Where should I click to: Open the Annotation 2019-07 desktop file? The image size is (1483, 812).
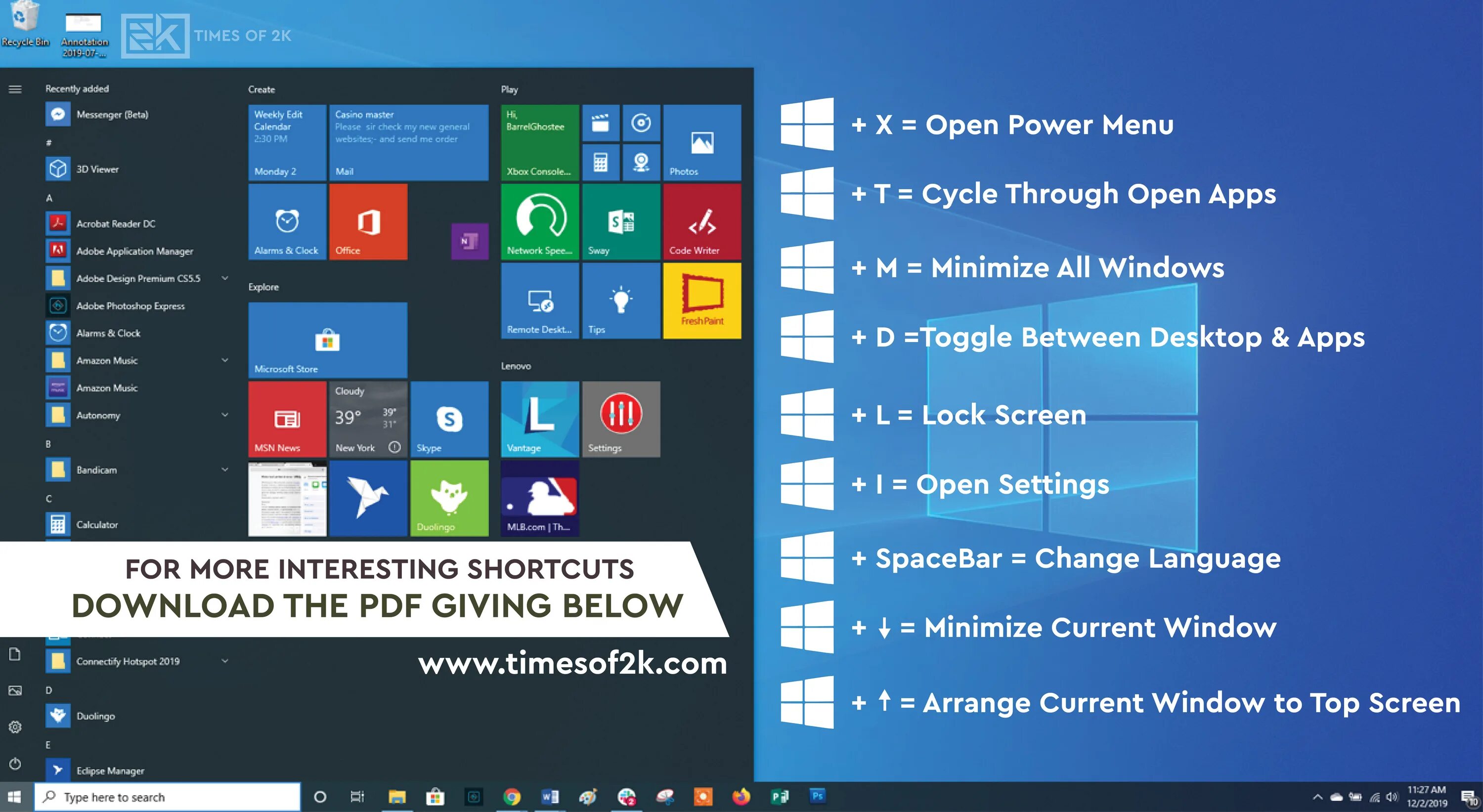[x=84, y=35]
